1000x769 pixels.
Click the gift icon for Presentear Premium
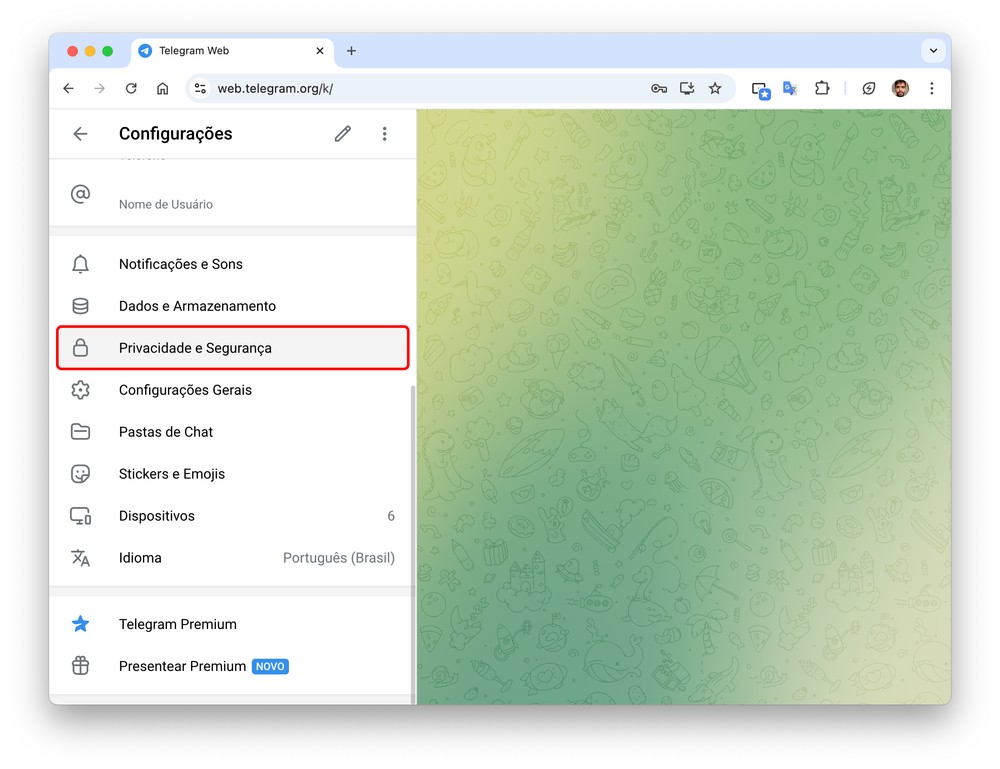81,666
